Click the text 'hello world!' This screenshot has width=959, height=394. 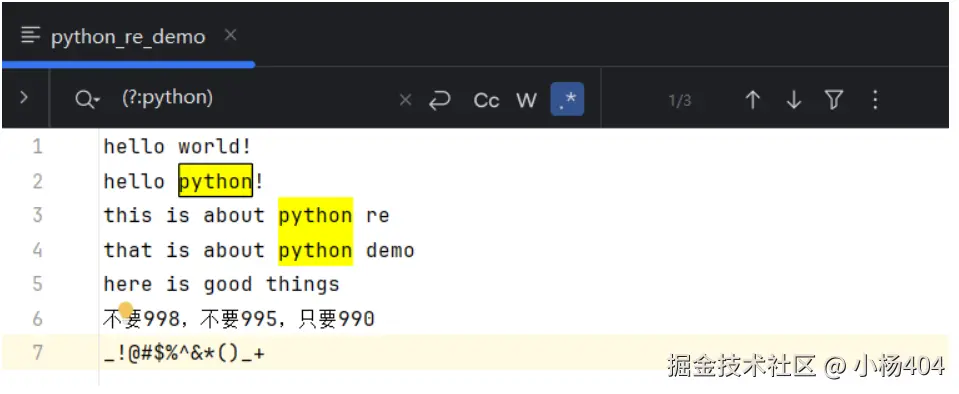[x=177, y=147]
